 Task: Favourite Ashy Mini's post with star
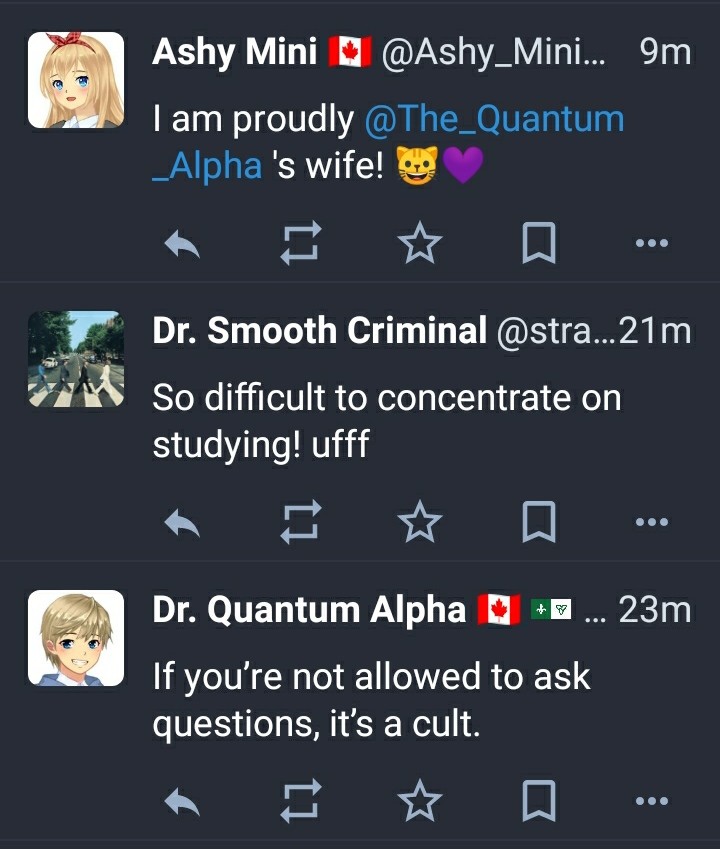420,243
